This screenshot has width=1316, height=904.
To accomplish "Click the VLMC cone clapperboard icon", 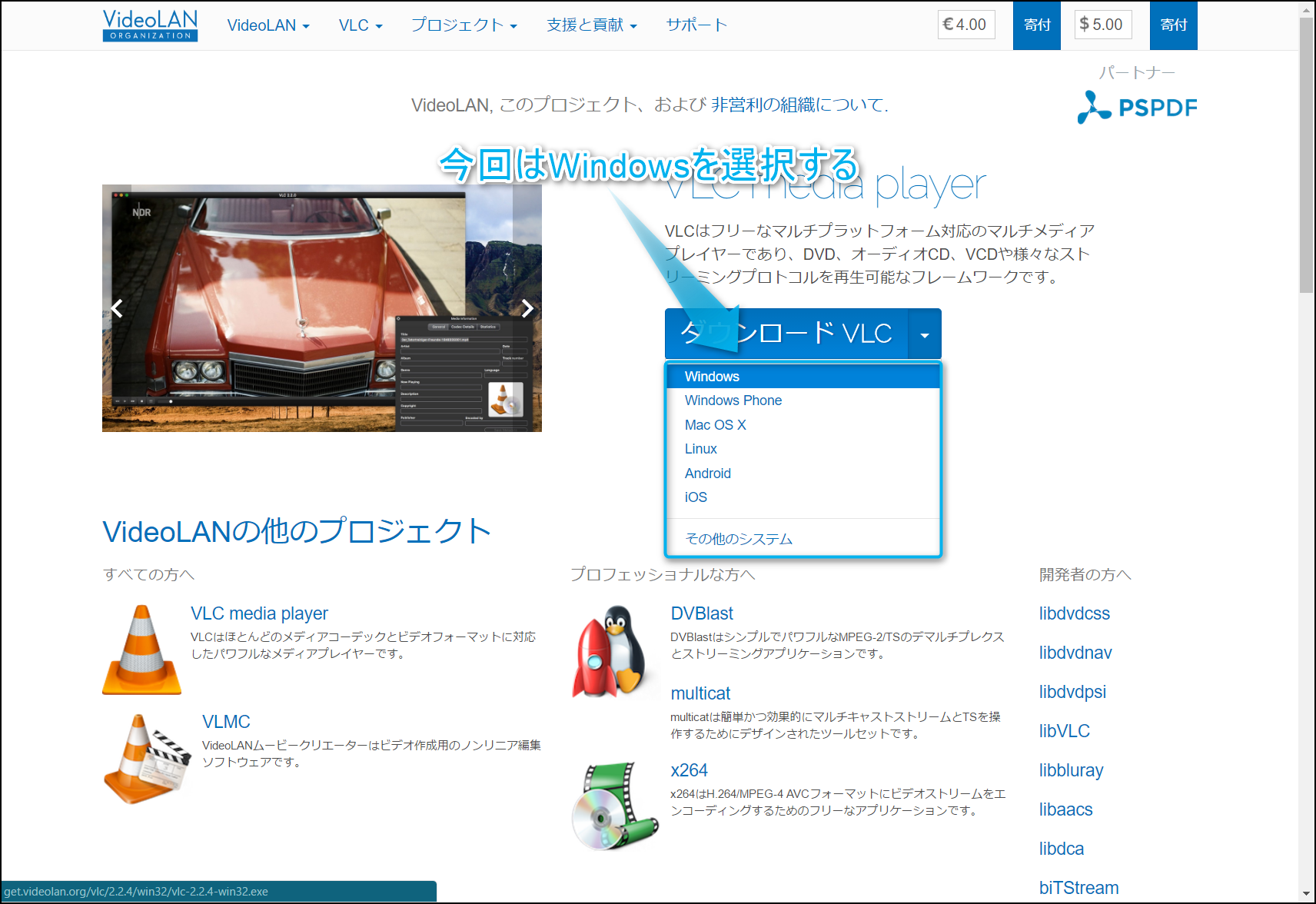I will [146, 759].
